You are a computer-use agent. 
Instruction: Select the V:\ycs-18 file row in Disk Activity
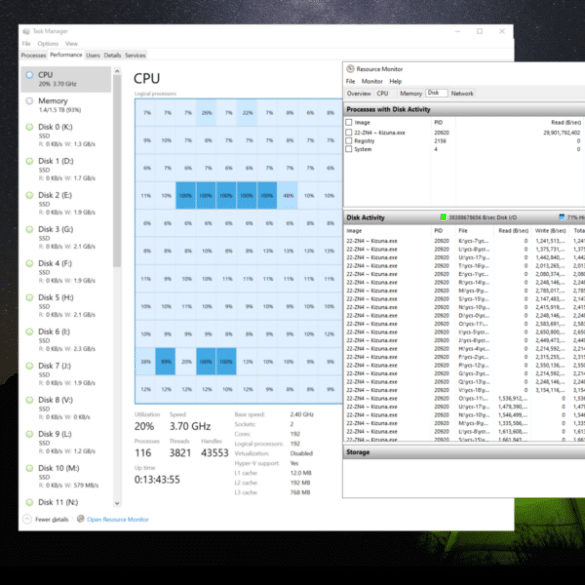tap(464, 390)
